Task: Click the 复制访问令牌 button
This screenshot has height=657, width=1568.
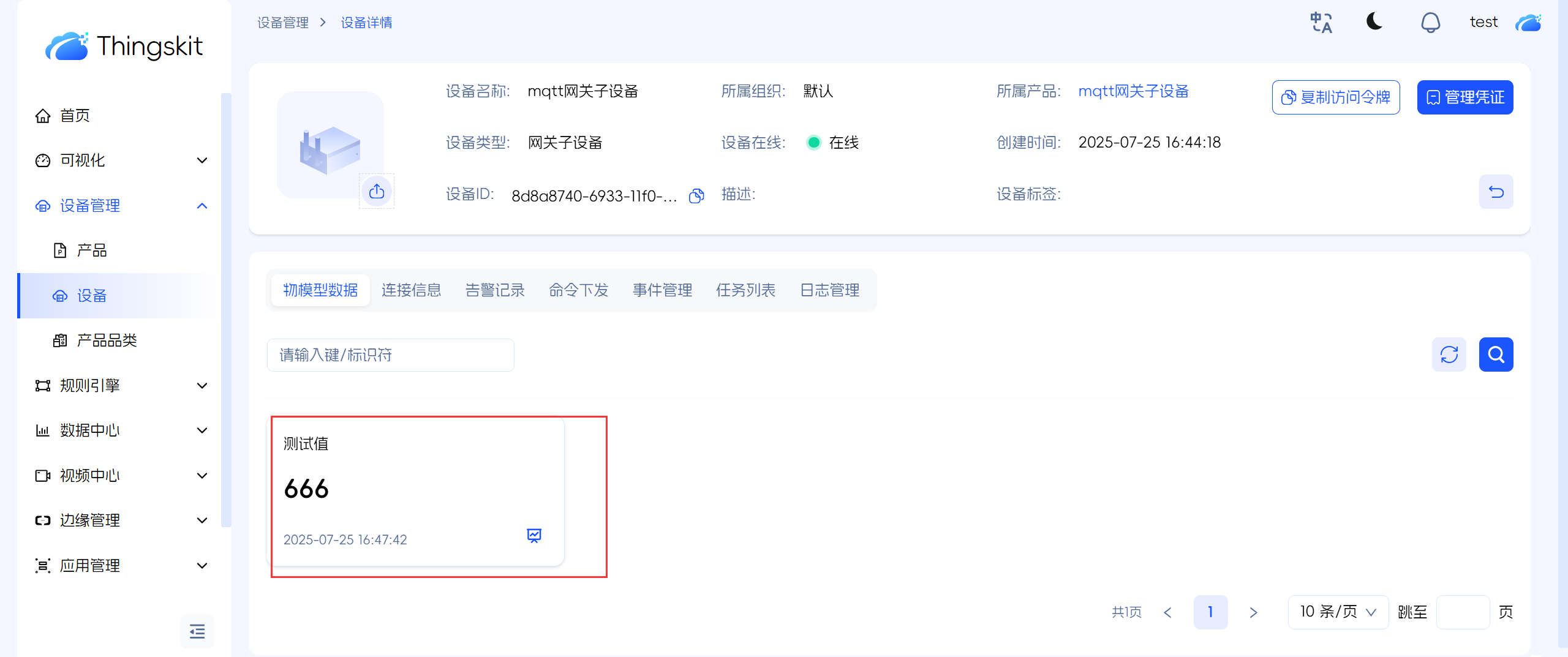Action: 1335,97
